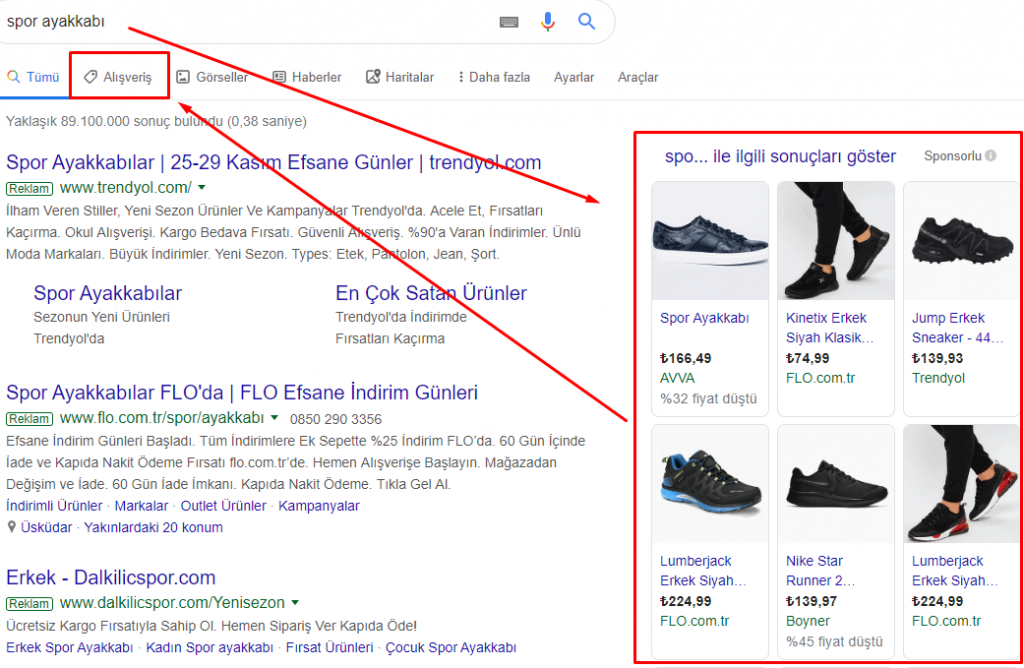Screen dimensions: 1024x668
Task: Open the Daha fazla menu
Action: click(x=493, y=77)
